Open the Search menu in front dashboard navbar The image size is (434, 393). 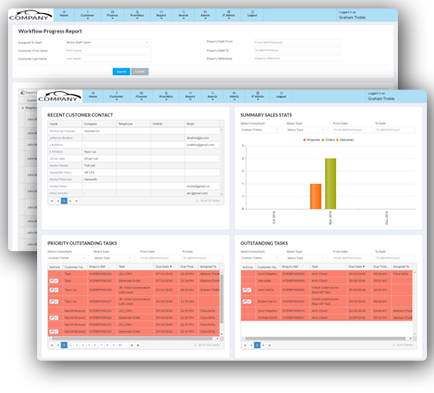(x=212, y=96)
